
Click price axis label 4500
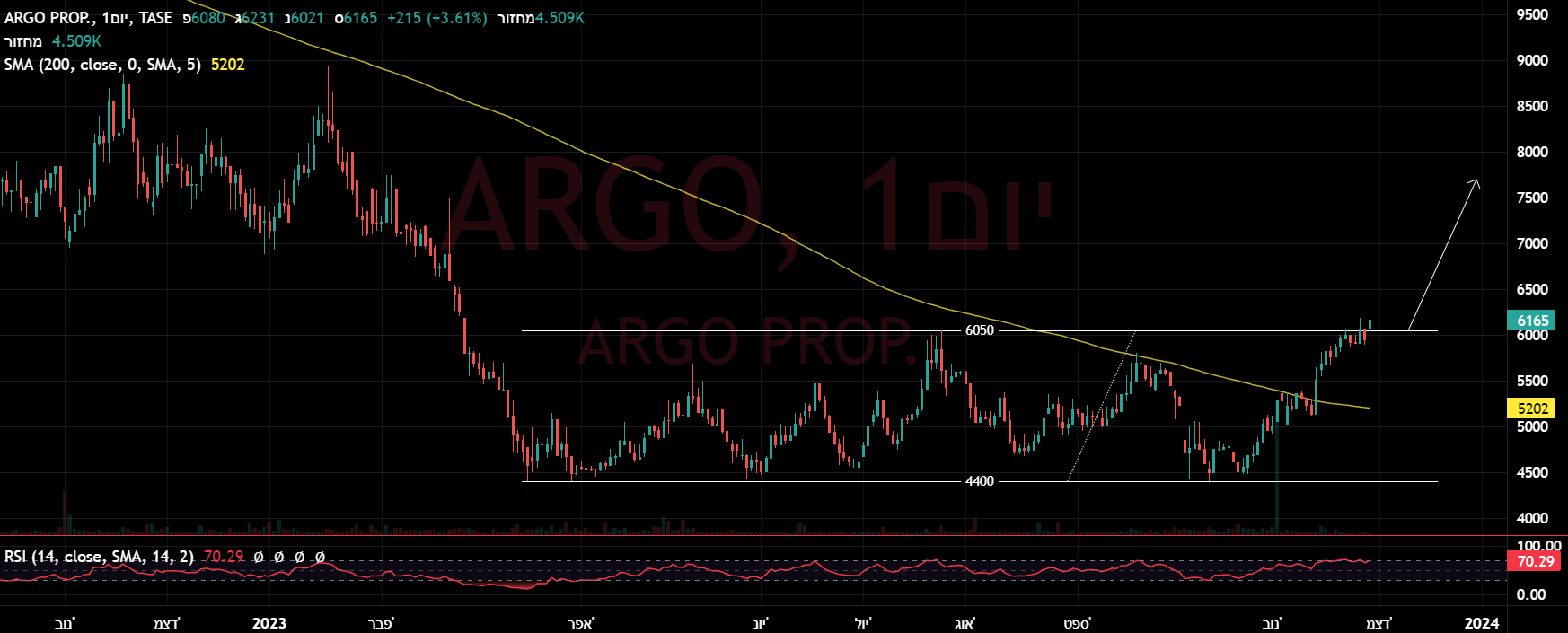(1532, 472)
